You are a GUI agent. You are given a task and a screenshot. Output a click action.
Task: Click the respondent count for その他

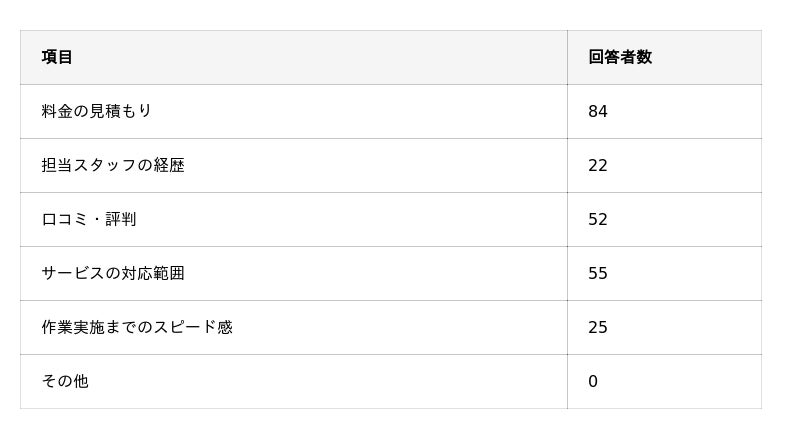point(593,381)
